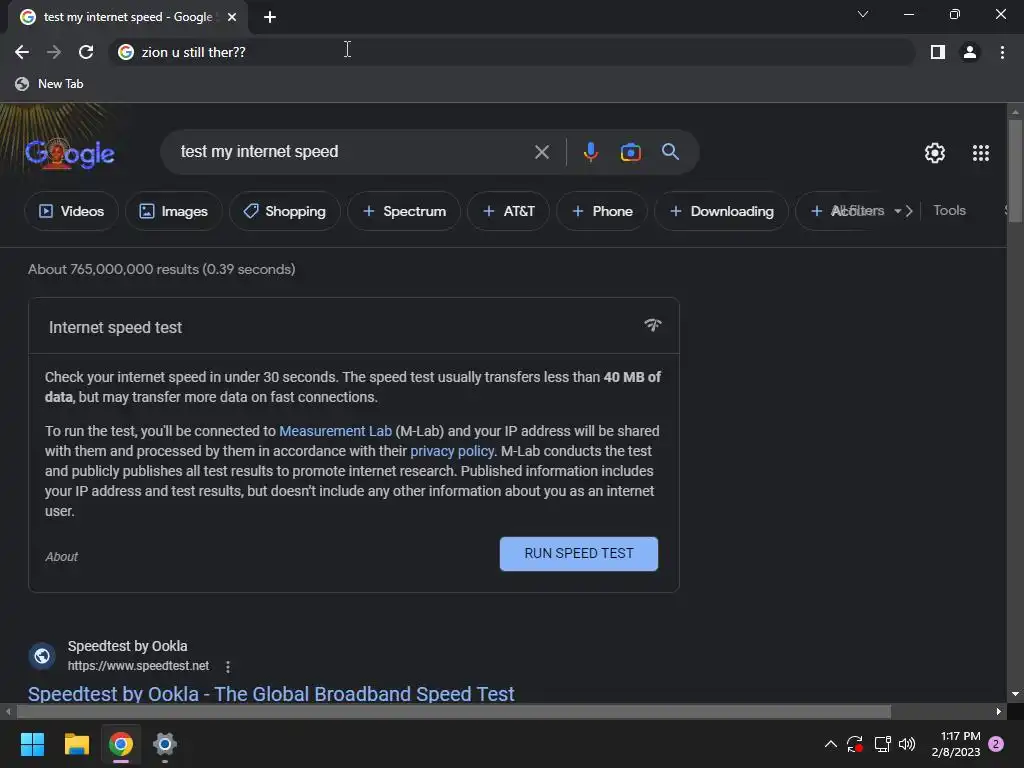The image size is (1024, 768).
Task: Click the address bar text 'zion u still ther??'
Action: pos(193,52)
